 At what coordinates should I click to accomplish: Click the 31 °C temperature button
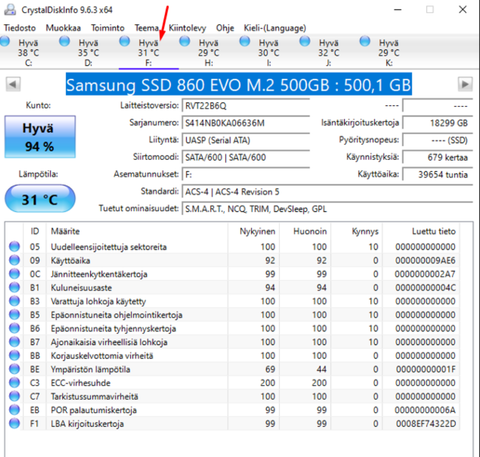click(x=40, y=199)
